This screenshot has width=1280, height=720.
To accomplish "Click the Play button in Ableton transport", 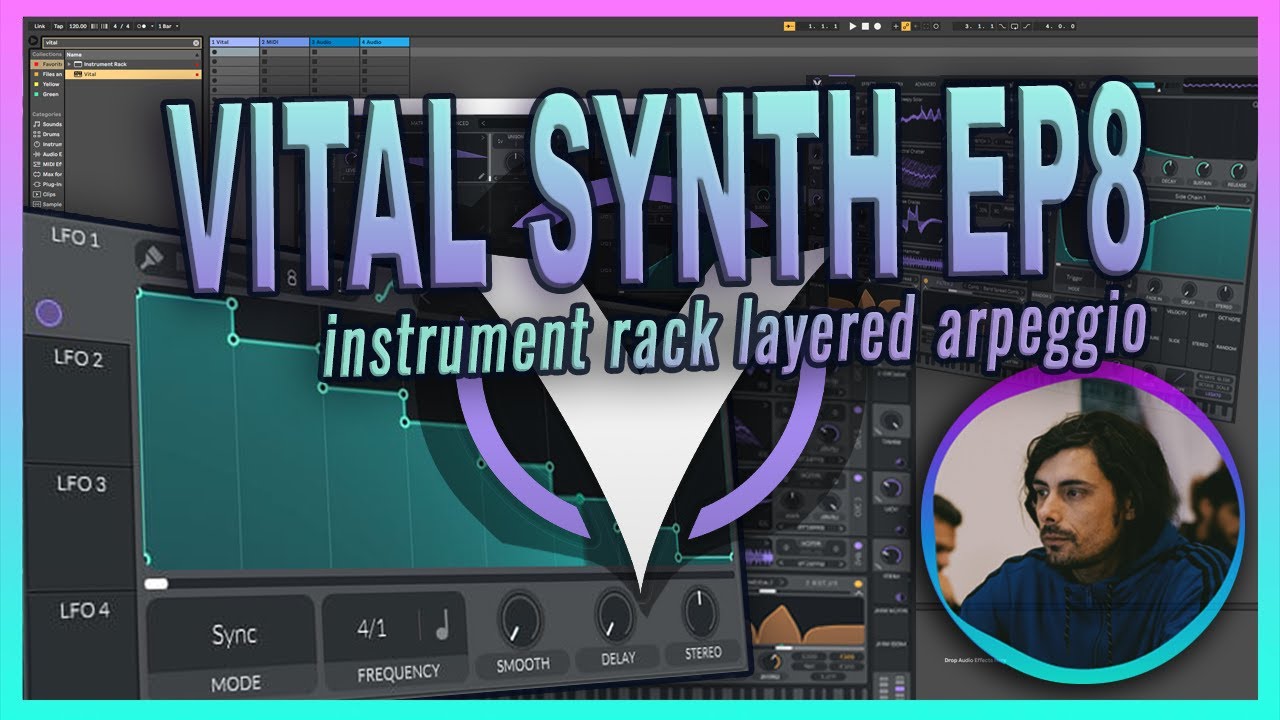I will pyautogui.click(x=853, y=26).
